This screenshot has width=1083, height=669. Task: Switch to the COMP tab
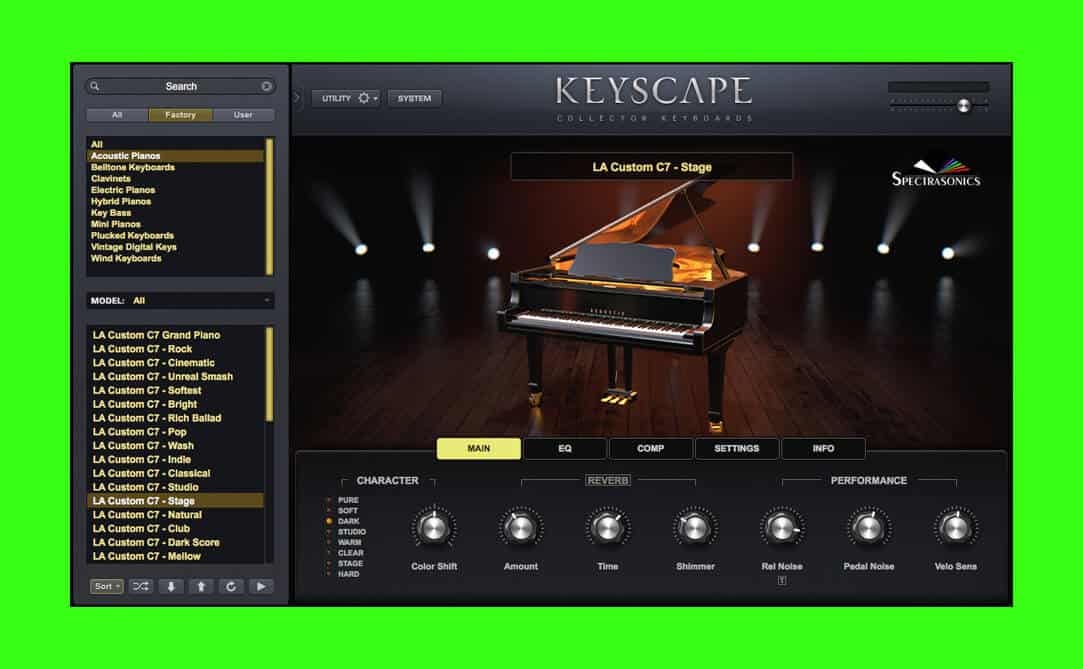(651, 448)
